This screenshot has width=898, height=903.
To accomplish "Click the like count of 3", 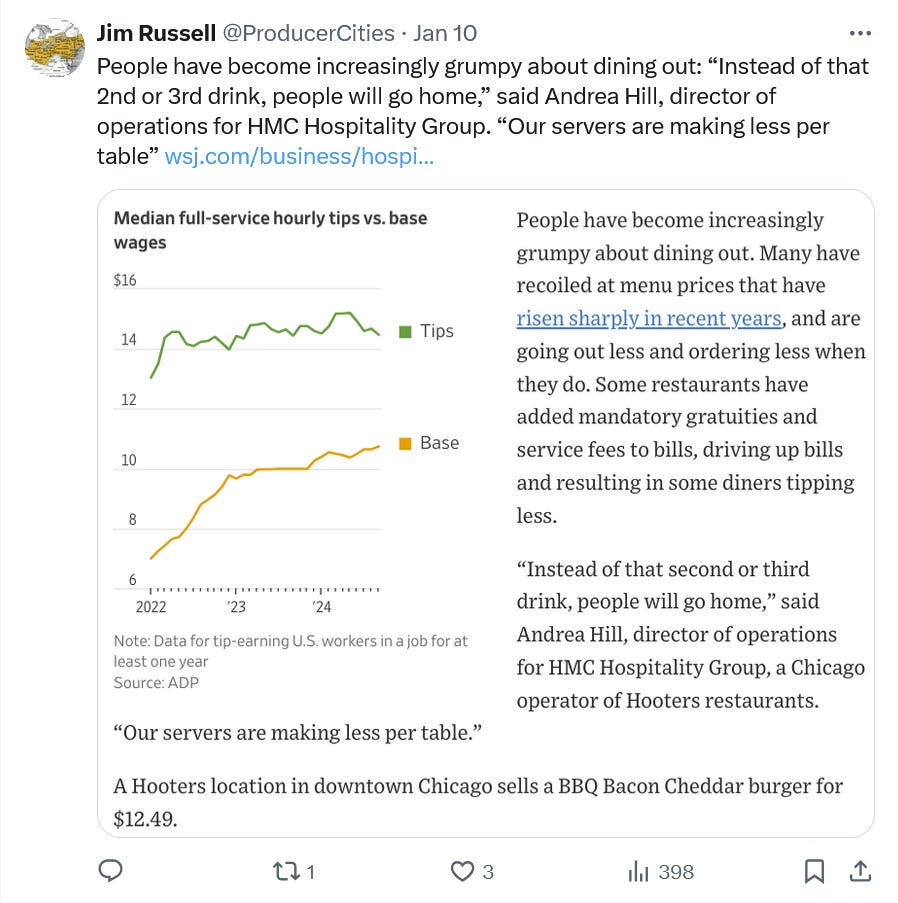I will [488, 872].
